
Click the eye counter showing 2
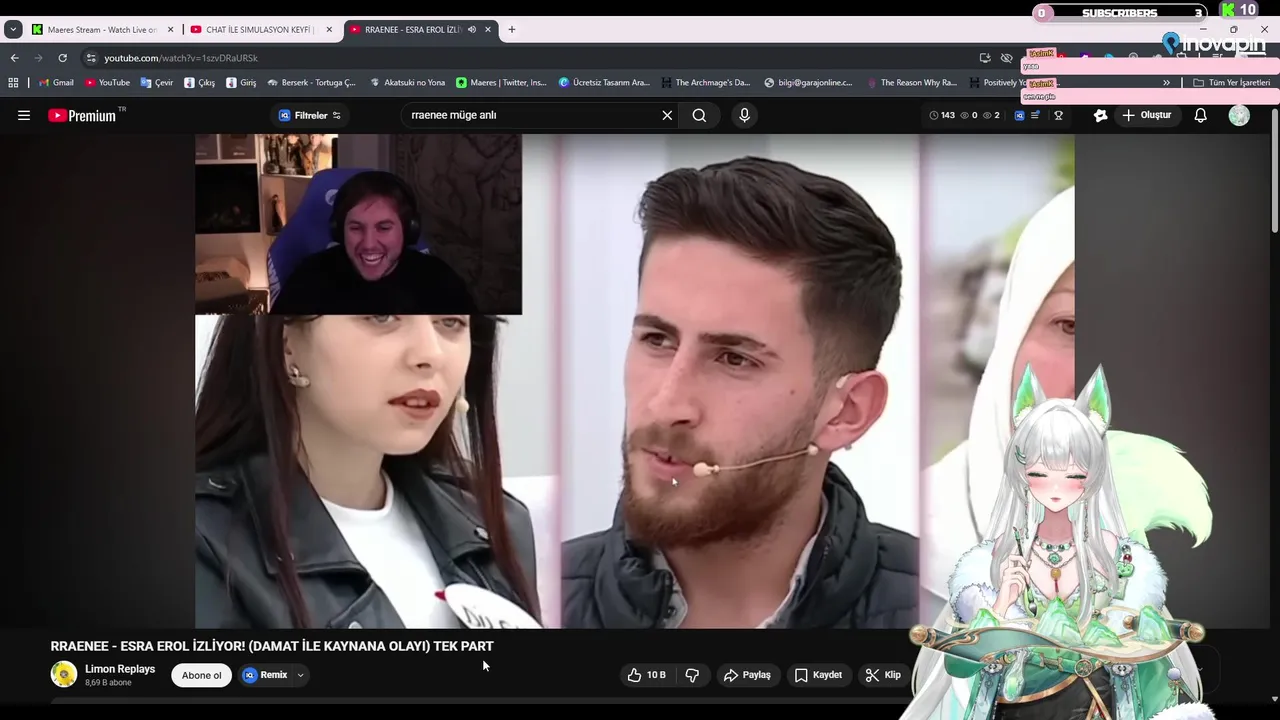point(991,115)
